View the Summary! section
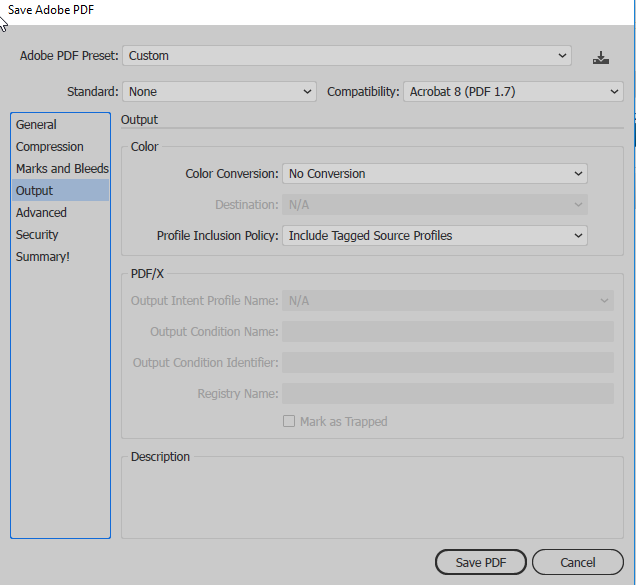This screenshot has height=585, width=636. point(60,256)
